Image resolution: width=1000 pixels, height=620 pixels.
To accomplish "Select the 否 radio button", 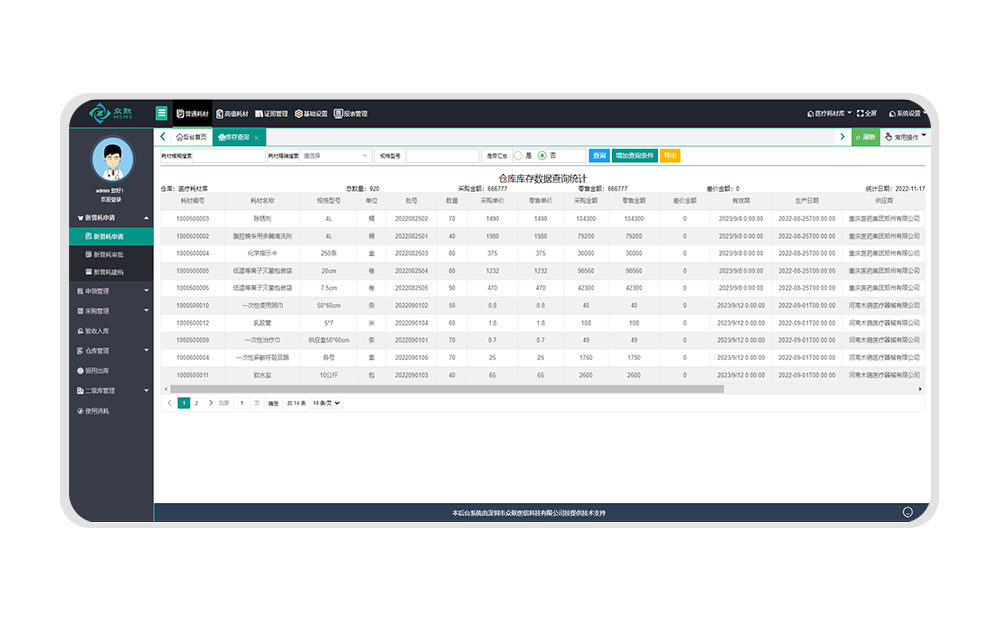I will point(542,156).
